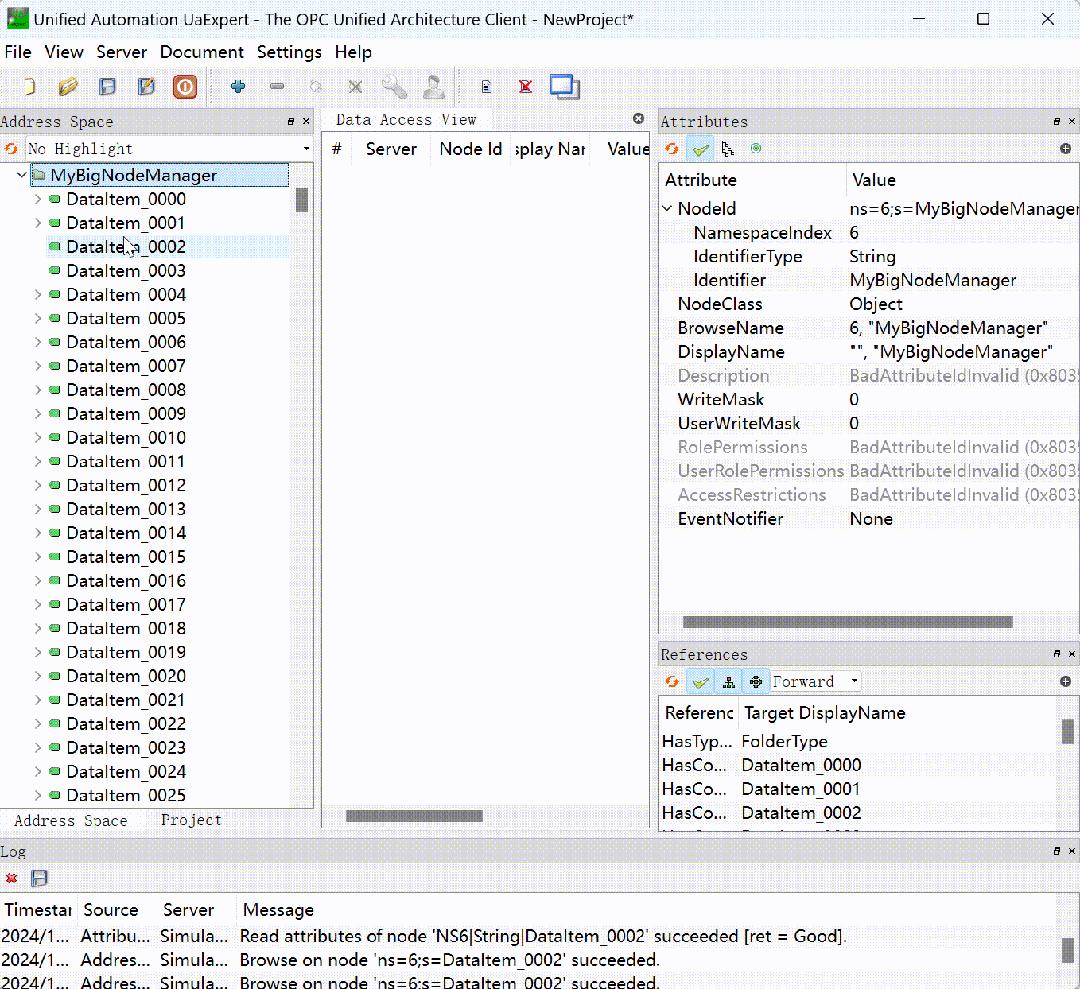The width and height of the screenshot is (1080, 989).
Task: Open the No Highlight dropdown
Action: click(x=168, y=149)
